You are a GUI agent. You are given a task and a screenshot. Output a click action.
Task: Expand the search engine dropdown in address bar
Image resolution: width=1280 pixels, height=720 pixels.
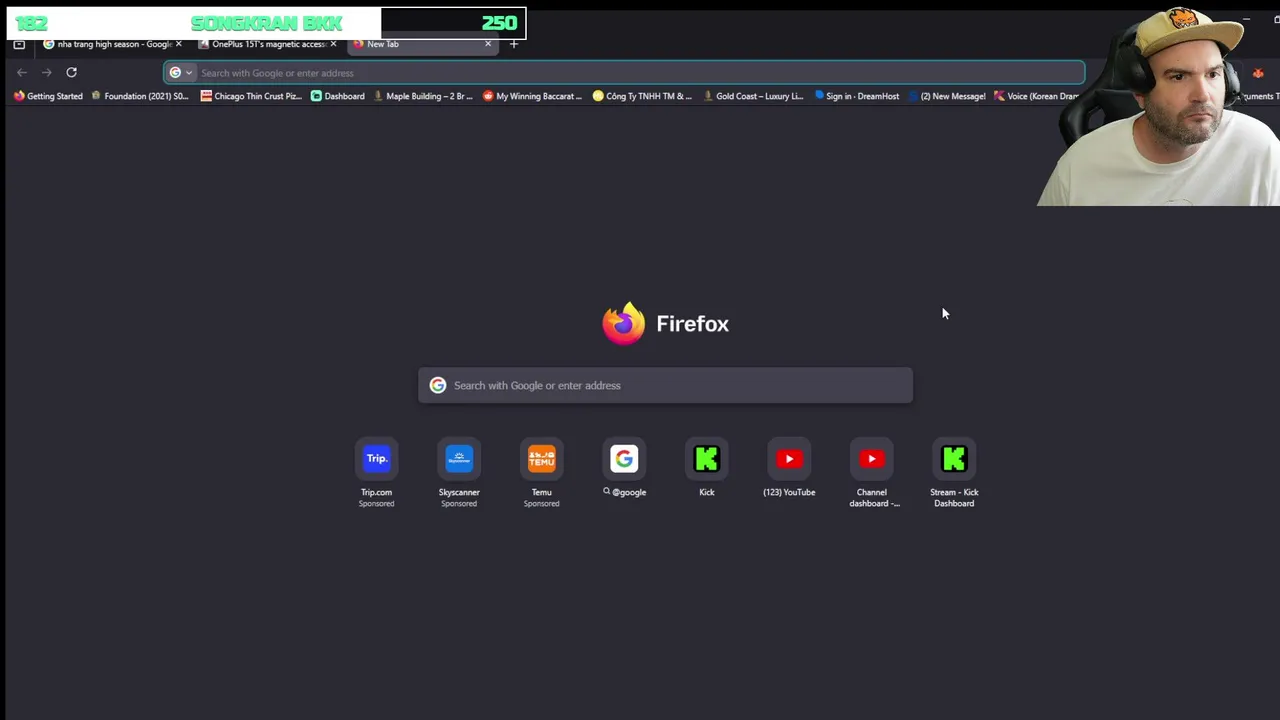[x=181, y=72]
